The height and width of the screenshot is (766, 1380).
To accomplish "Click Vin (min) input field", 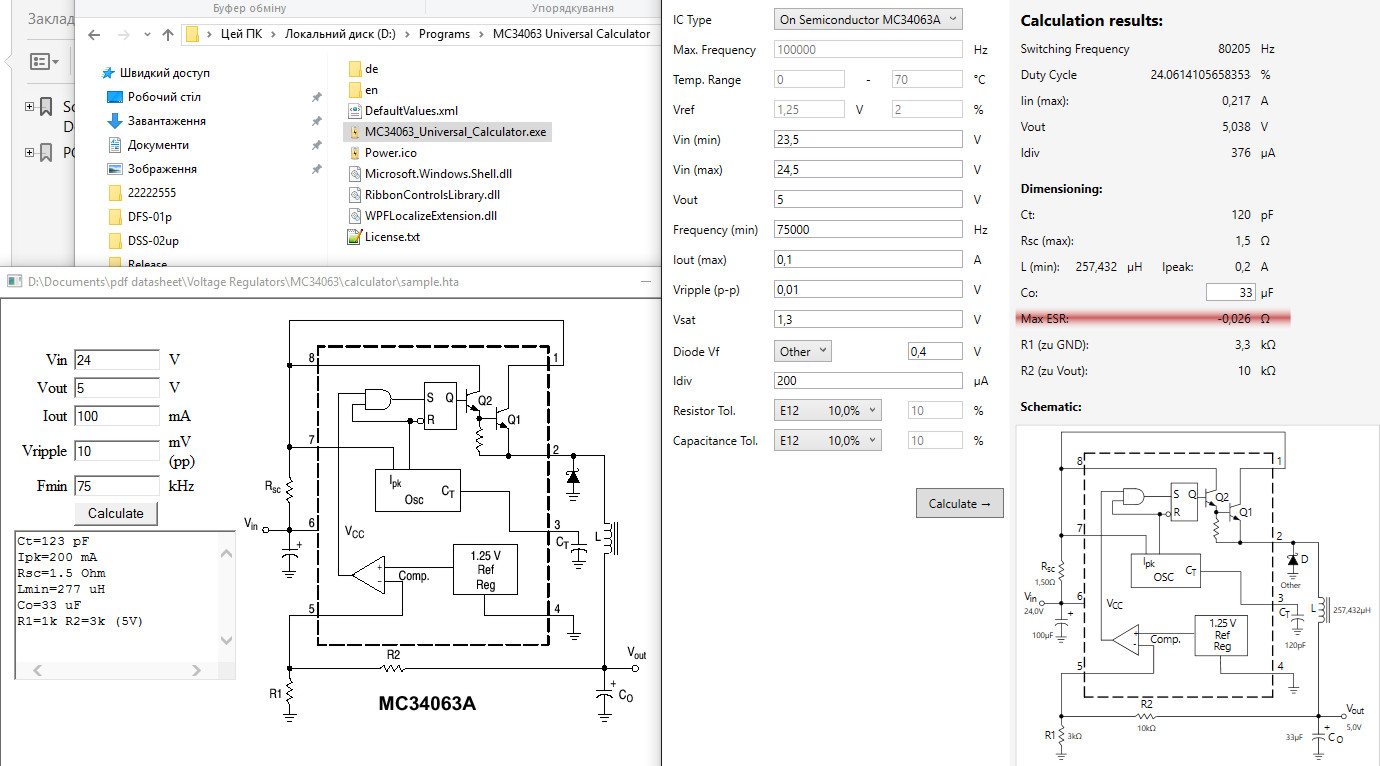I will coord(868,140).
